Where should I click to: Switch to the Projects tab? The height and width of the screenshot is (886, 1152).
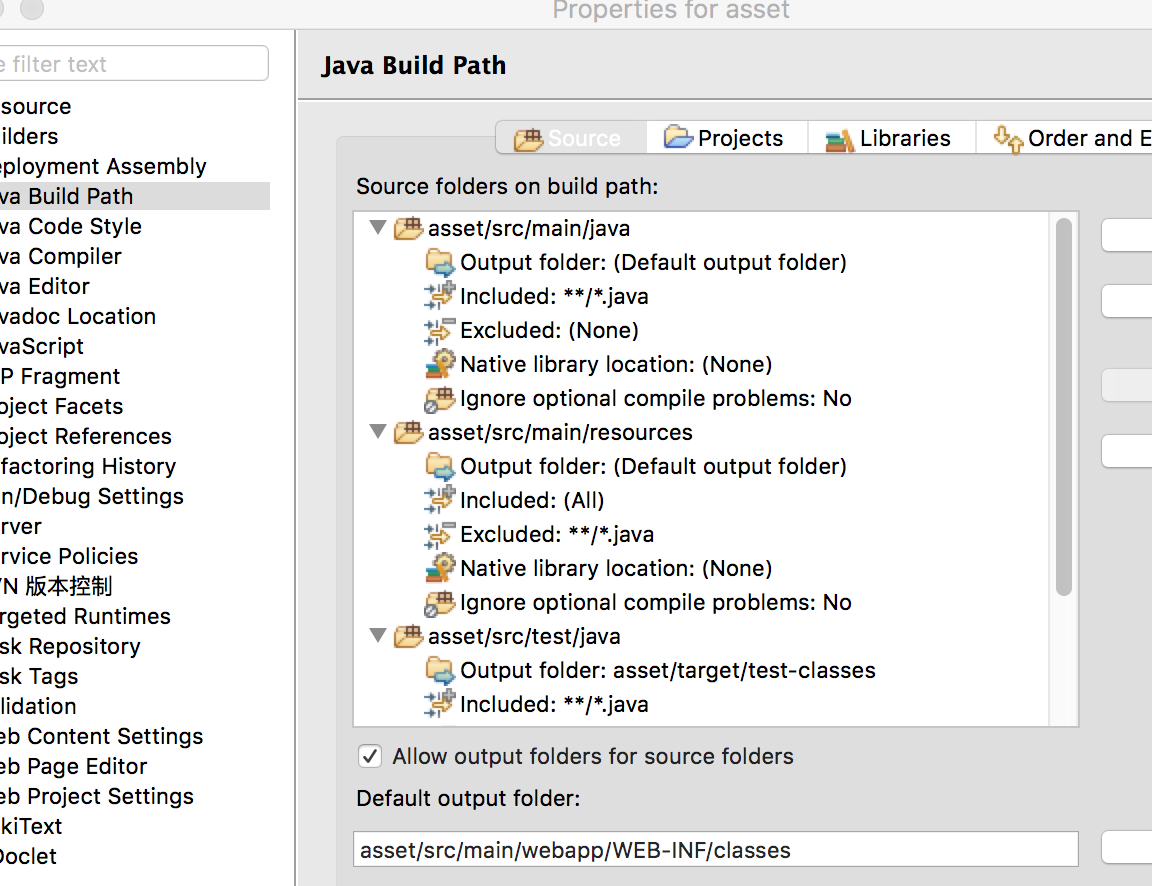726,138
